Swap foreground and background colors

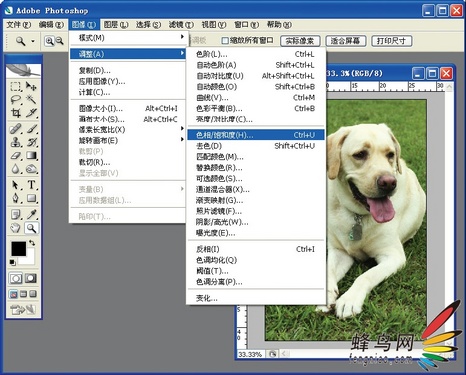coord(32,243)
